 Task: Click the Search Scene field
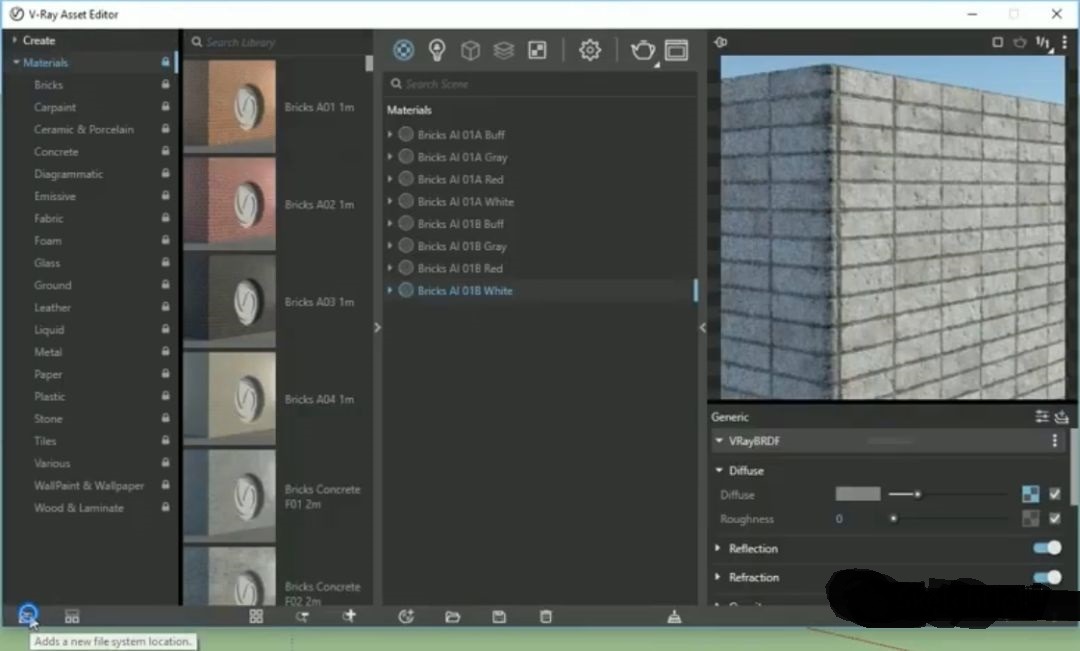pos(540,84)
